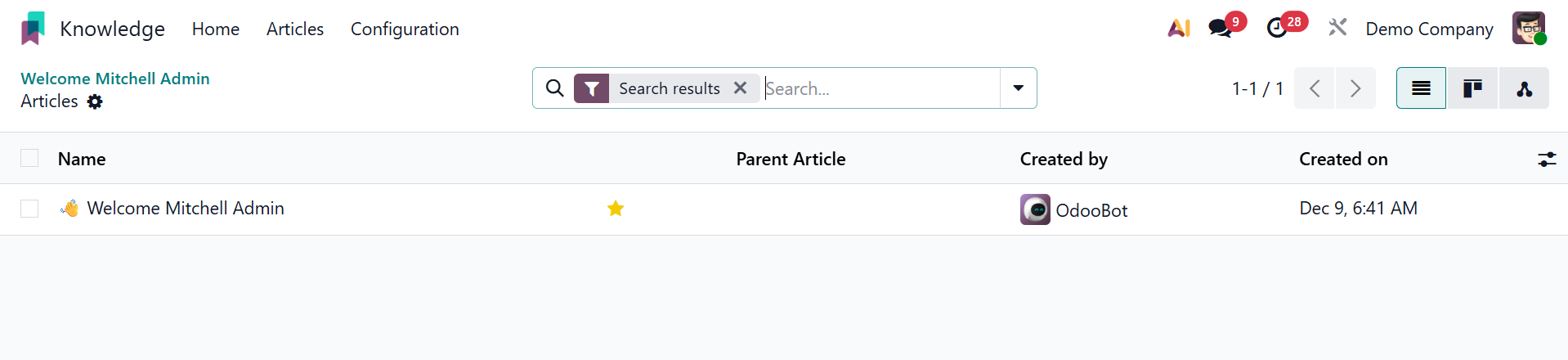Image resolution: width=1568 pixels, height=360 pixels.
Task: Expand the search options dropdown arrow
Action: click(x=1018, y=88)
